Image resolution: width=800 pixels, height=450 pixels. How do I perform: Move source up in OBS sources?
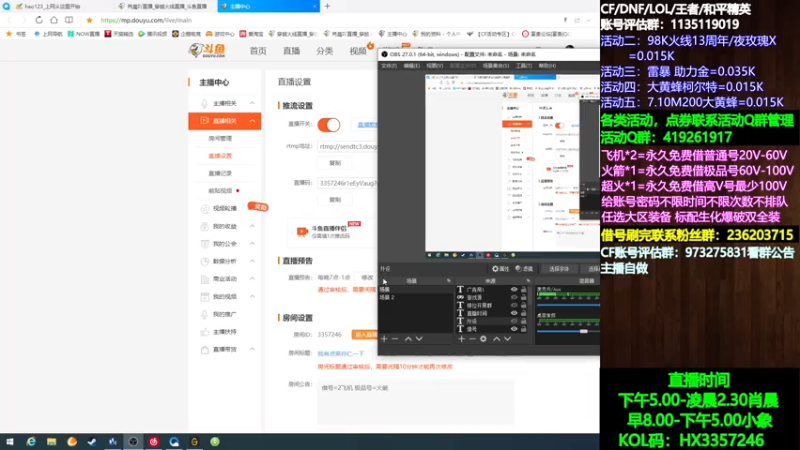click(496, 339)
